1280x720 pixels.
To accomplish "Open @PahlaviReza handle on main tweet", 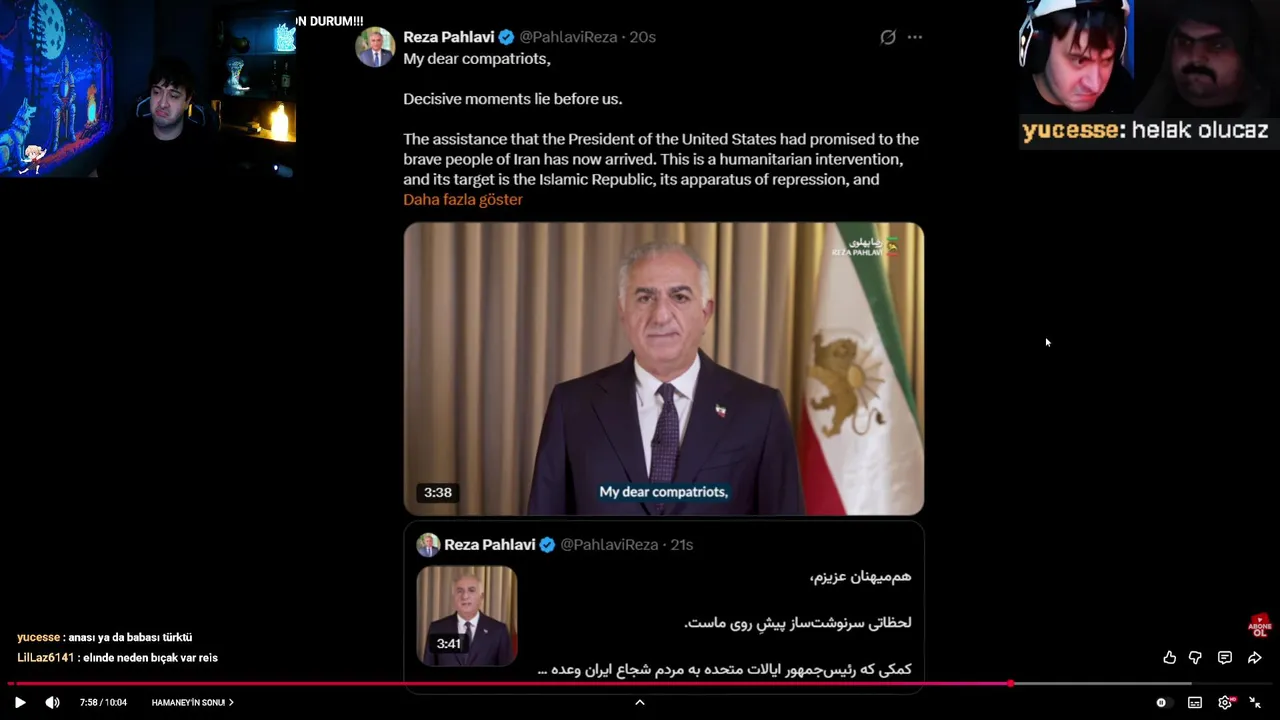I will tap(568, 37).
